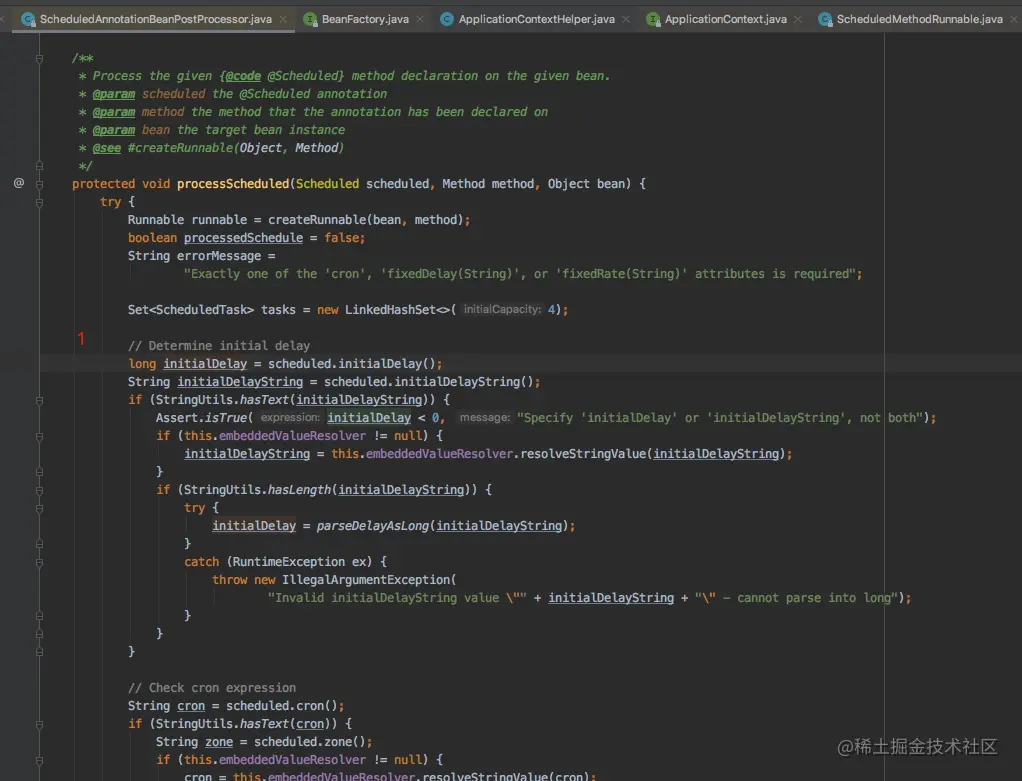
Task: Click the class icon on ApplicationContextHelper.java tab
Action: click(447, 20)
